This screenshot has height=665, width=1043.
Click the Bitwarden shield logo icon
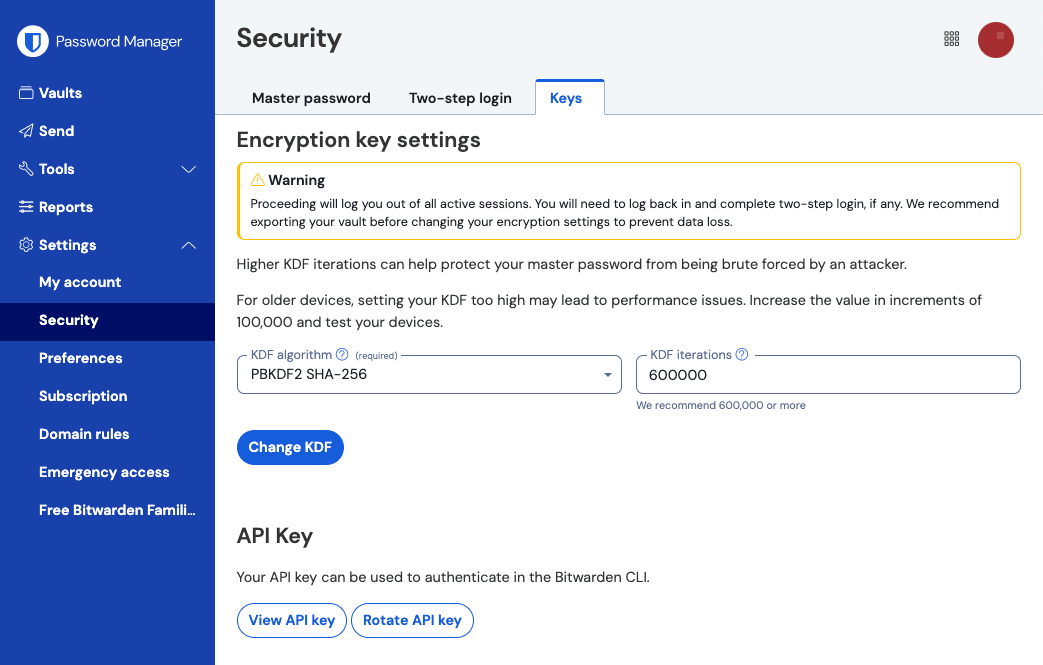[34, 41]
